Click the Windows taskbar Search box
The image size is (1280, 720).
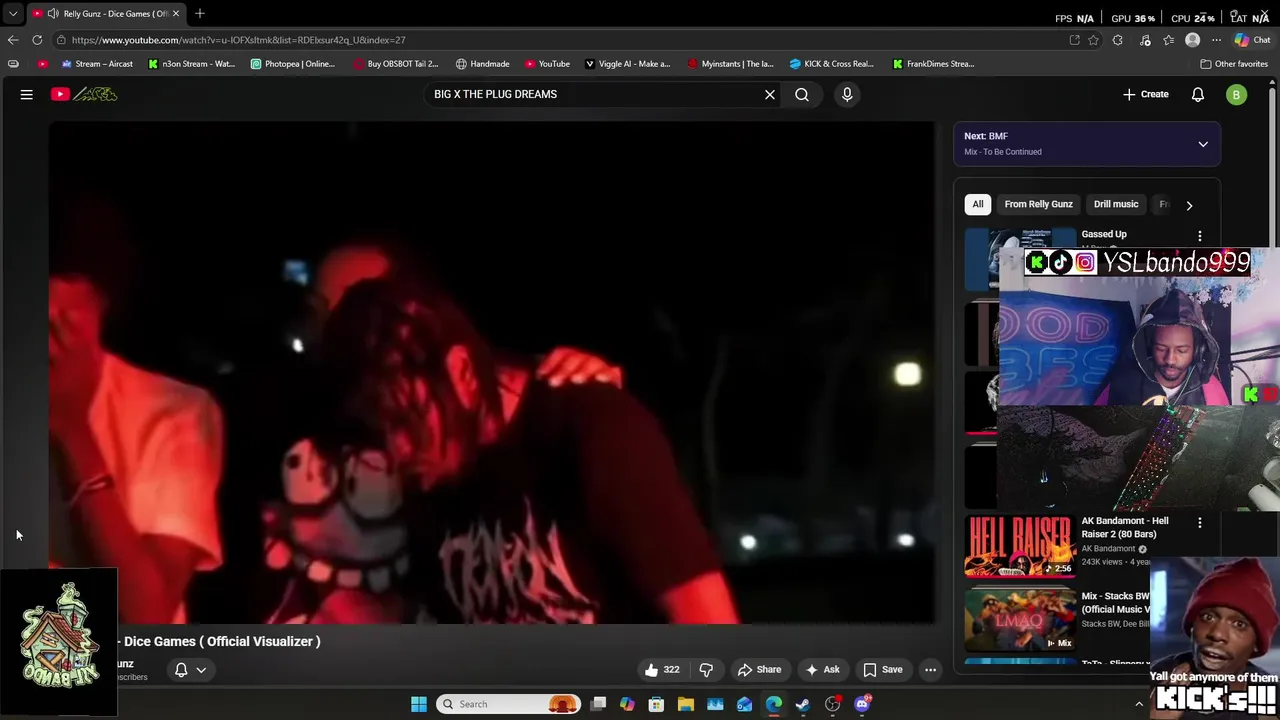510,704
